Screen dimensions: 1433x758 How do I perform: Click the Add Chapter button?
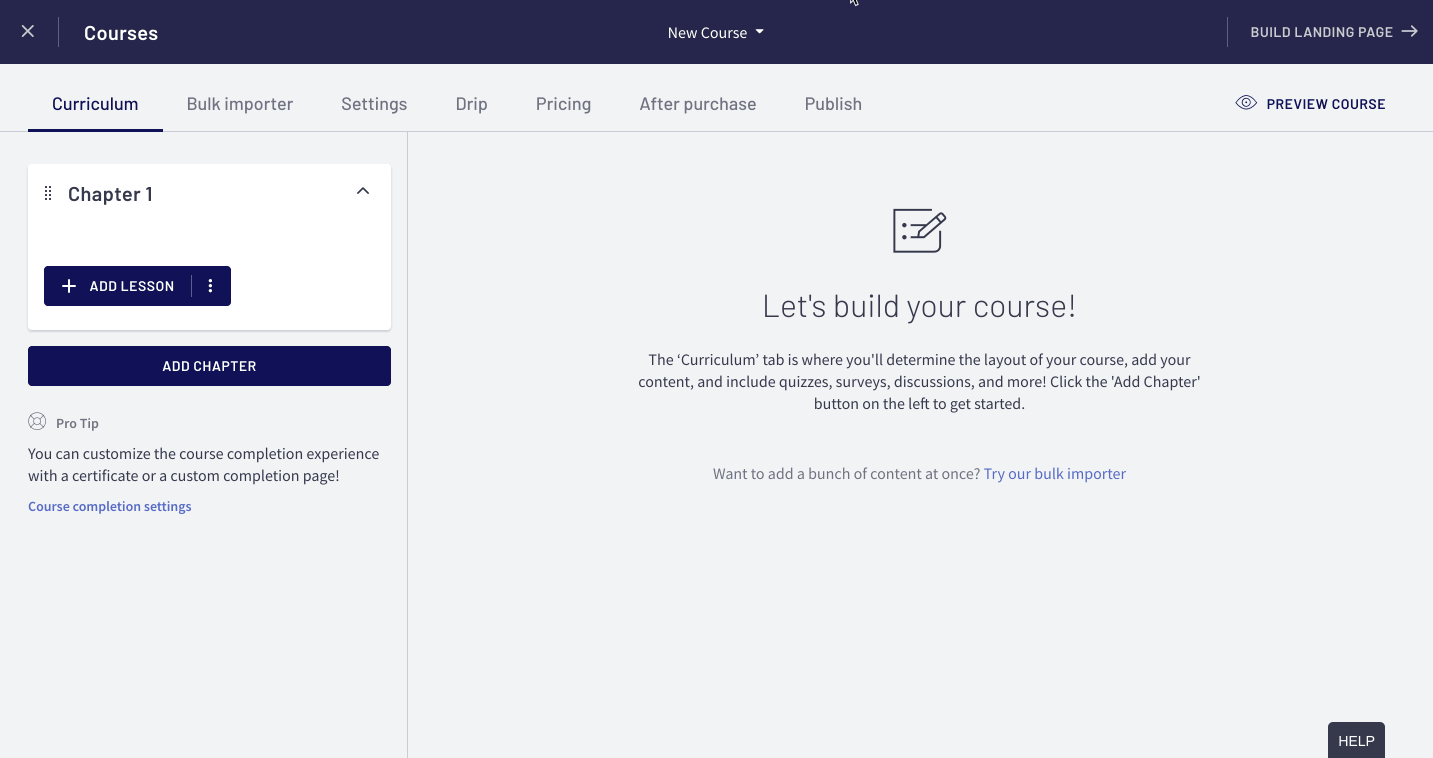click(209, 366)
